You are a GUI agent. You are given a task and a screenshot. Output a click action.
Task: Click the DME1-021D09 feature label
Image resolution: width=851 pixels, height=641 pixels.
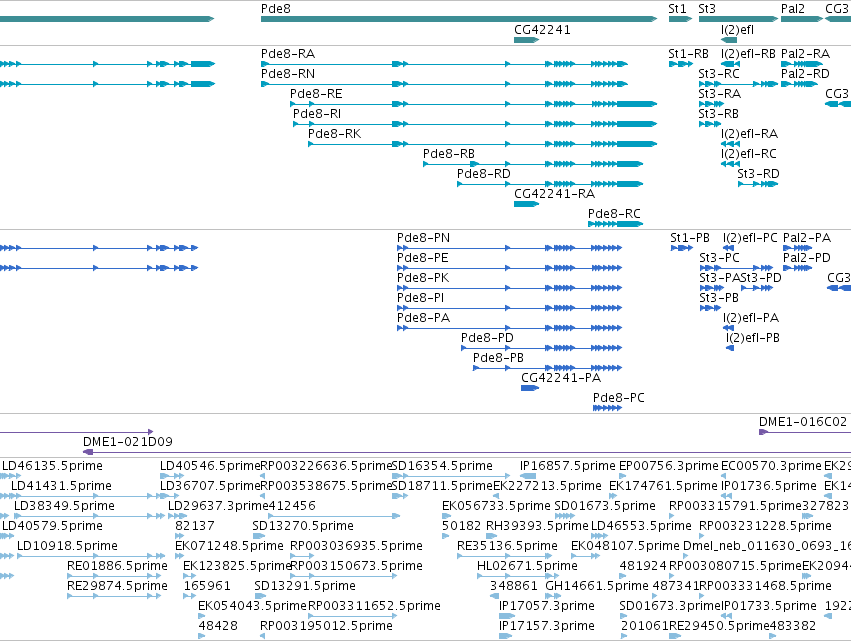(128, 442)
